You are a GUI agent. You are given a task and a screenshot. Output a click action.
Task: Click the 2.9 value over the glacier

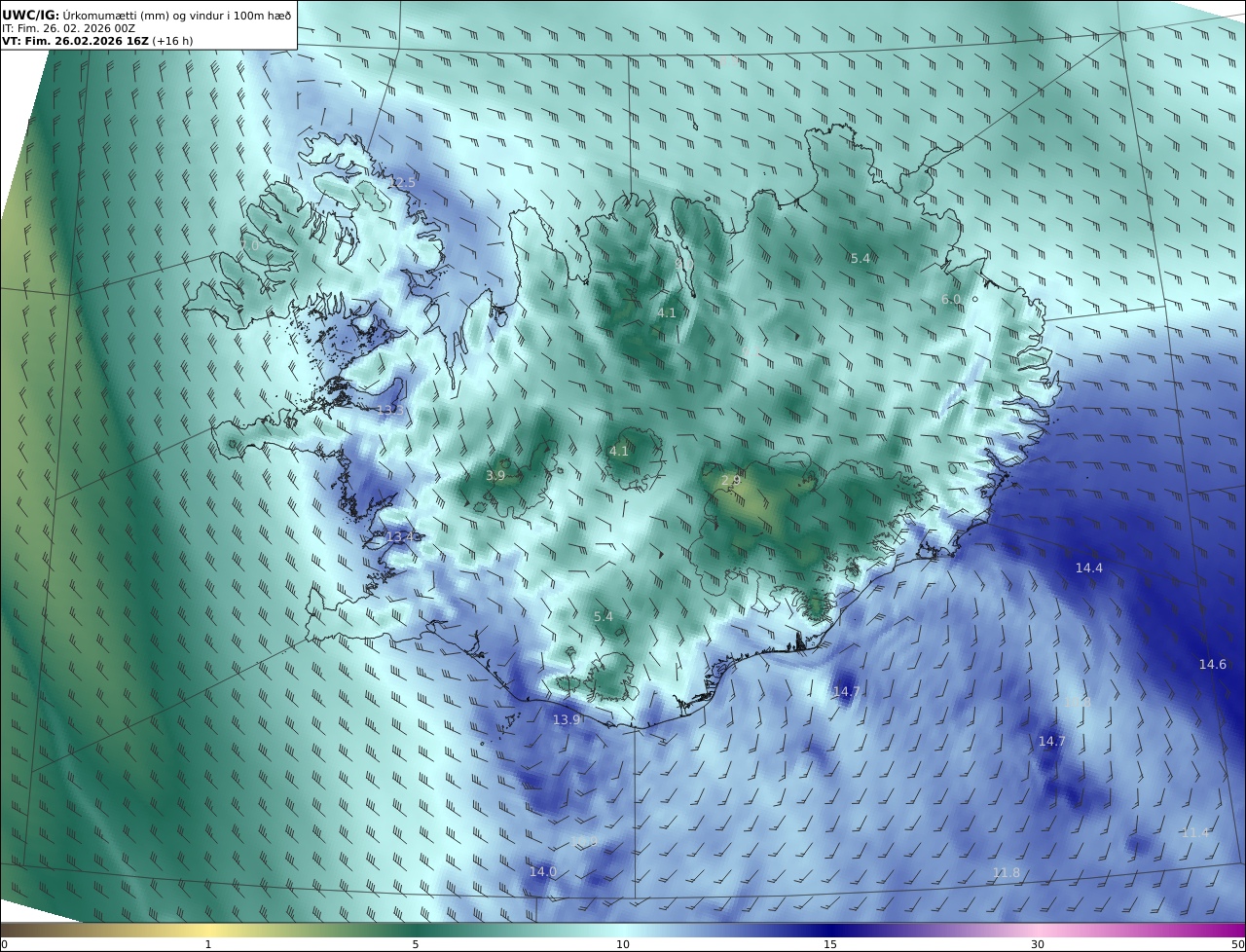click(731, 480)
